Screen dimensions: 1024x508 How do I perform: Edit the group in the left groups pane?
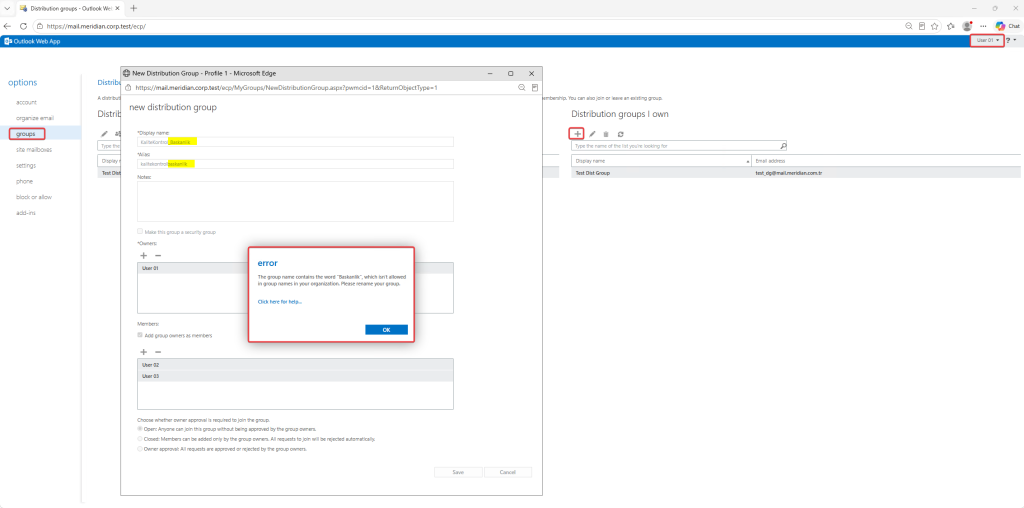point(104,133)
